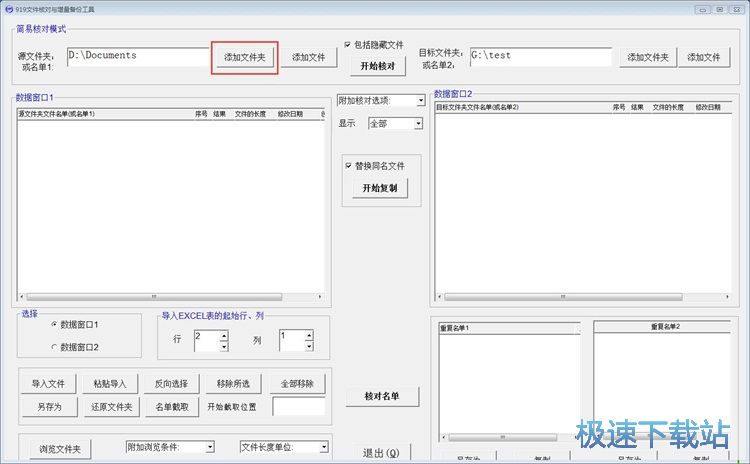
Task: Click the 结果 column header in 数据窗口2
Action: (x=637, y=107)
